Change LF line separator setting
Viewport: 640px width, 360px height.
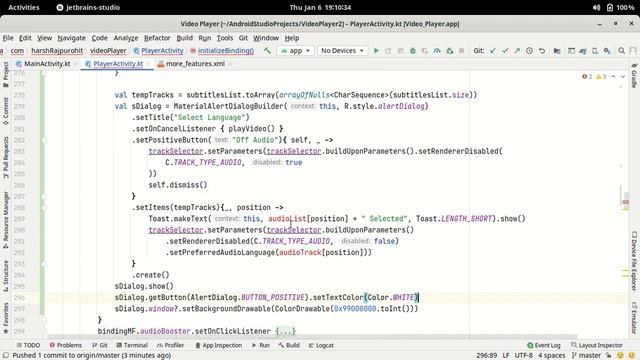pyautogui.click(x=506, y=356)
